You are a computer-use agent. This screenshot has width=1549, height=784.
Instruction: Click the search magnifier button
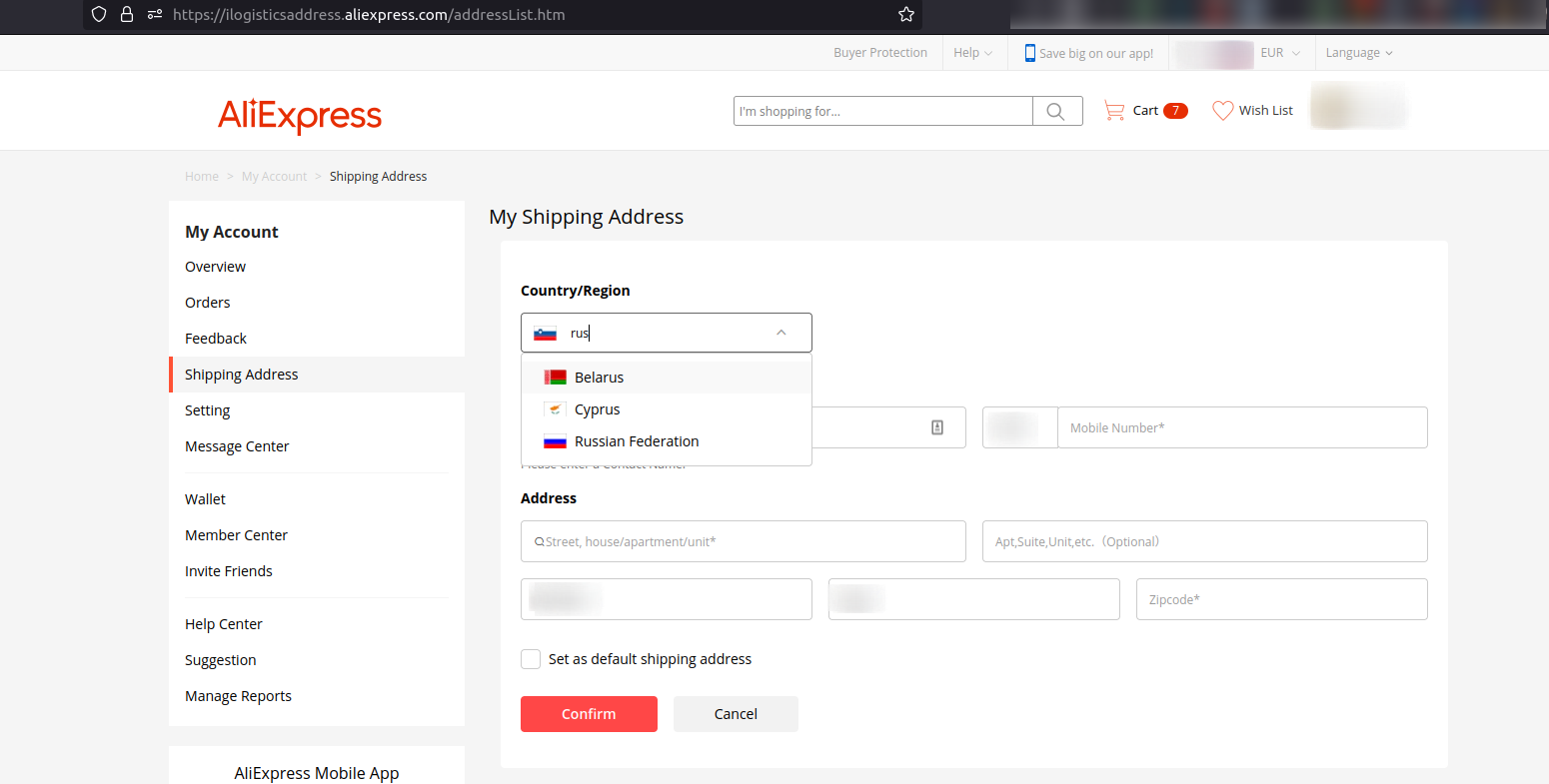(x=1056, y=111)
